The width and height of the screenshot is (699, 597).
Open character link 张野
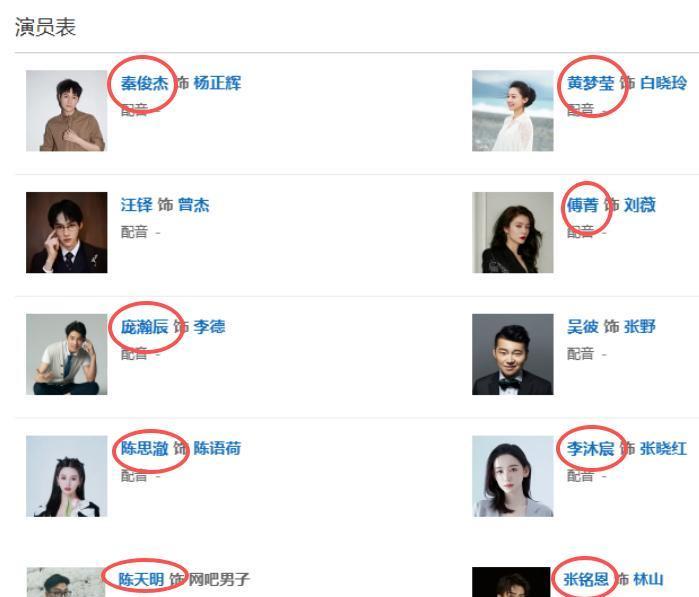coord(640,327)
